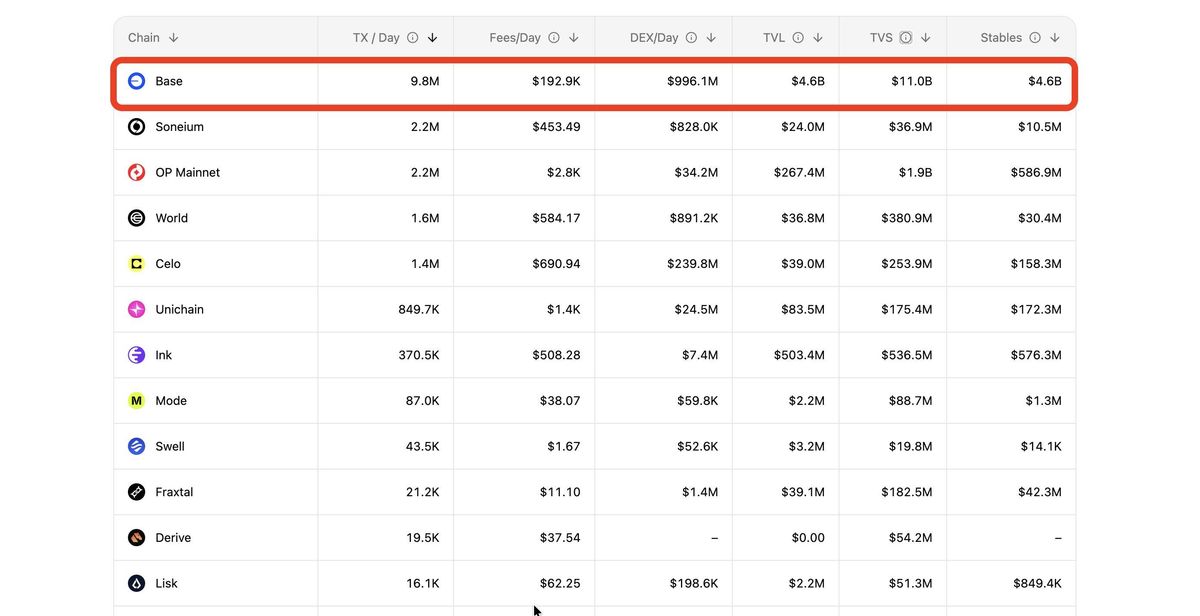Click the World chain logo icon
Screen dimensions: 1200x616
coord(137,218)
